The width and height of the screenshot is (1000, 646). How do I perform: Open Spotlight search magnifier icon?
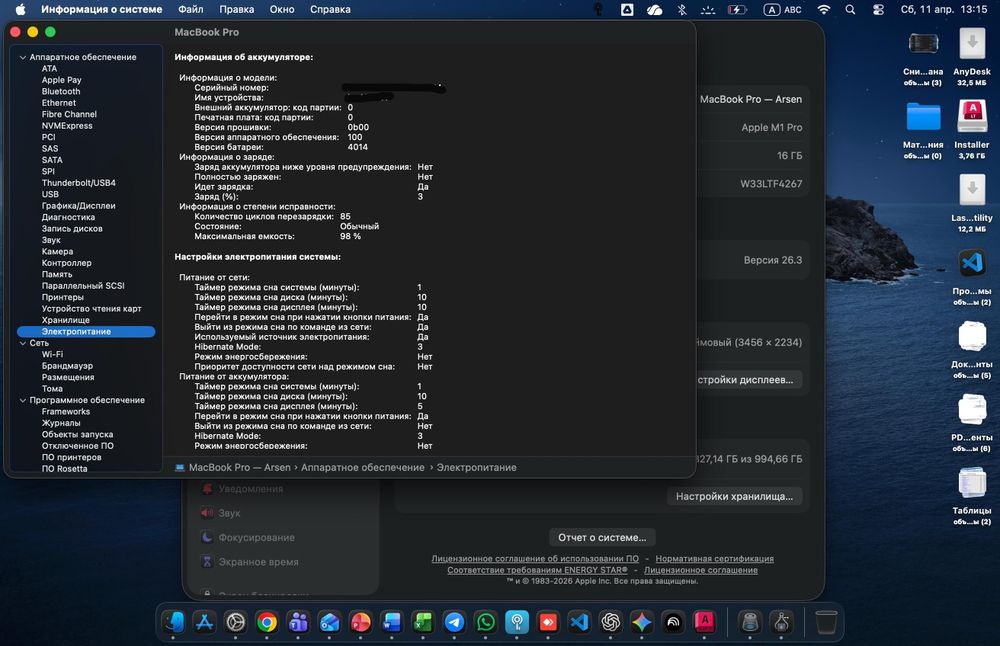tap(850, 10)
